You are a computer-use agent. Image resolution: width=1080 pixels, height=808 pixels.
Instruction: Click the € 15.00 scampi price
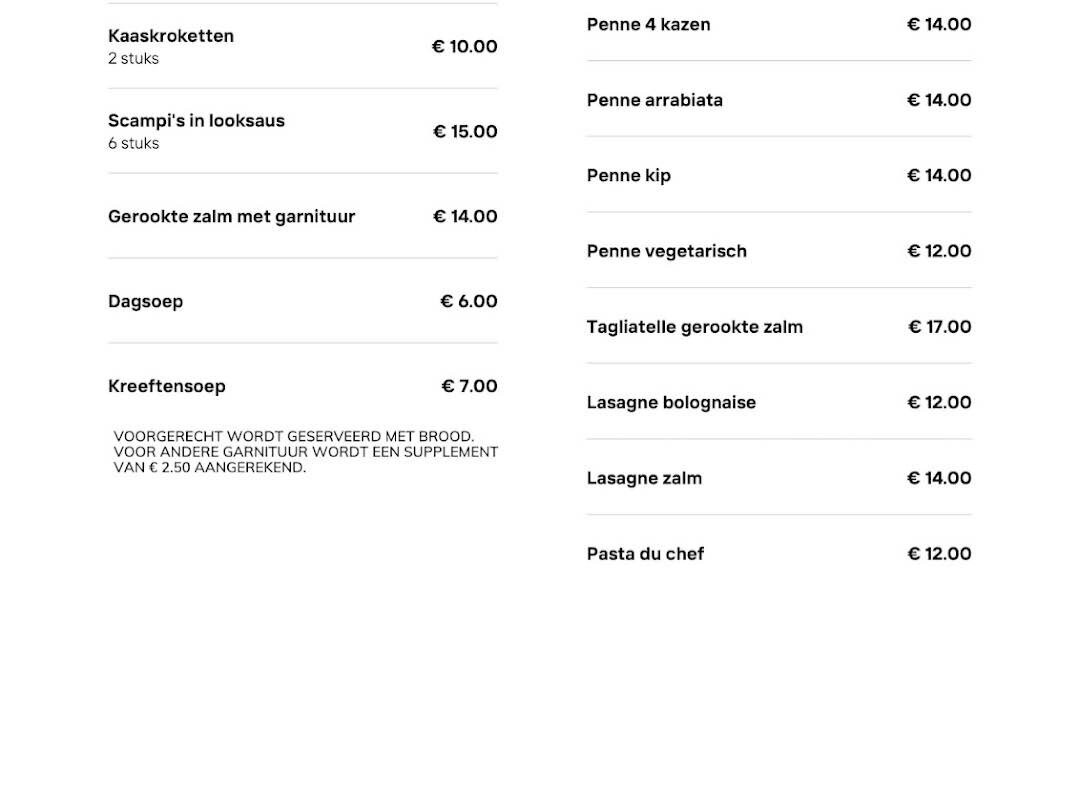coord(465,132)
